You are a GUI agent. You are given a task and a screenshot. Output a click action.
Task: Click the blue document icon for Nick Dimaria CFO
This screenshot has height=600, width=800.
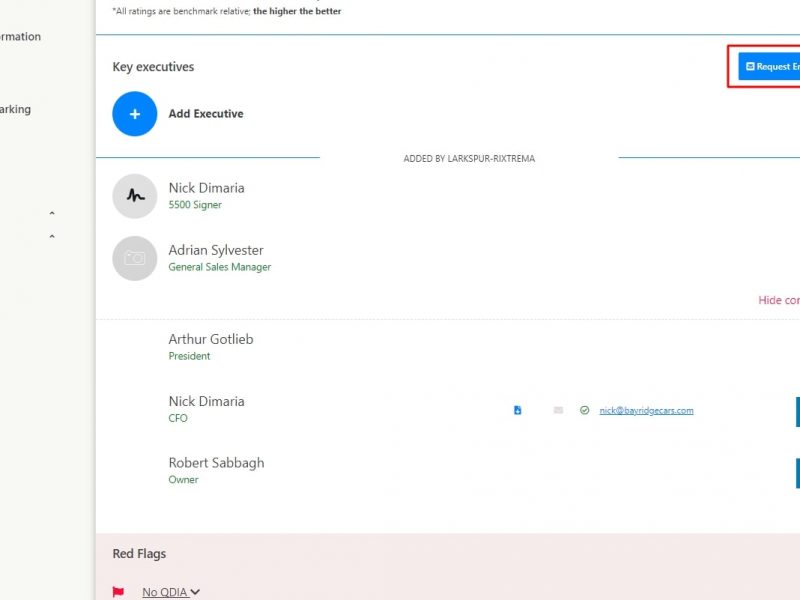click(517, 410)
